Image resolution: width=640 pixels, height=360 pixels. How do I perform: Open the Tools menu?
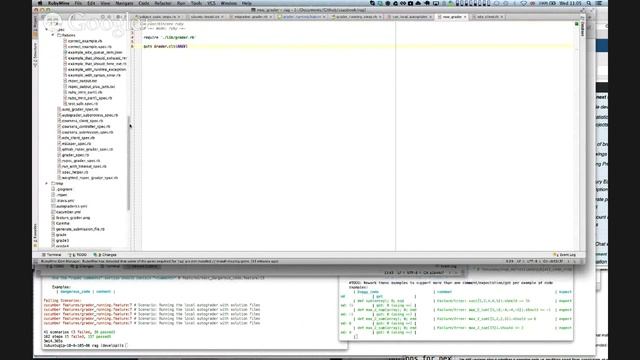point(196,3)
